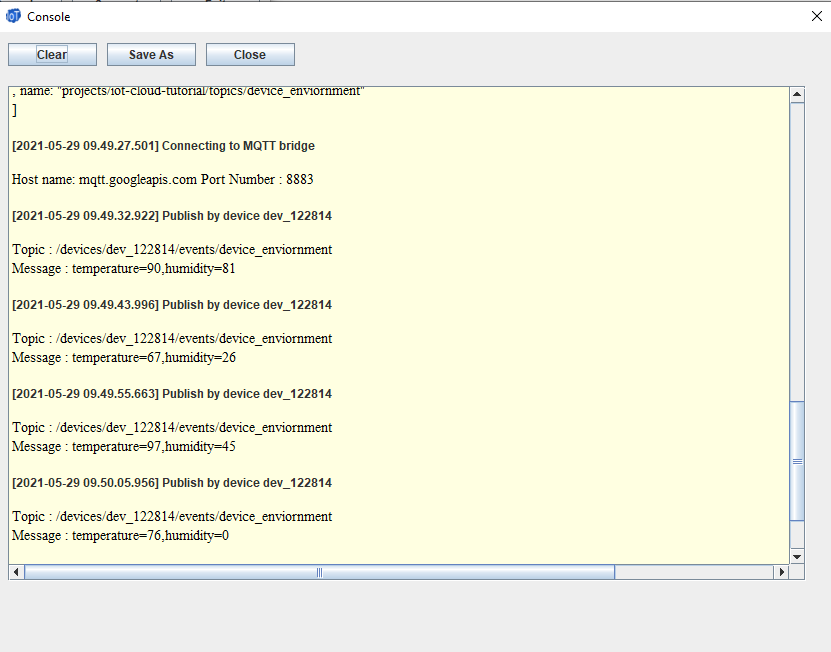The width and height of the screenshot is (831, 652).
Task: Close the Console window with the X
Action: 817,16
